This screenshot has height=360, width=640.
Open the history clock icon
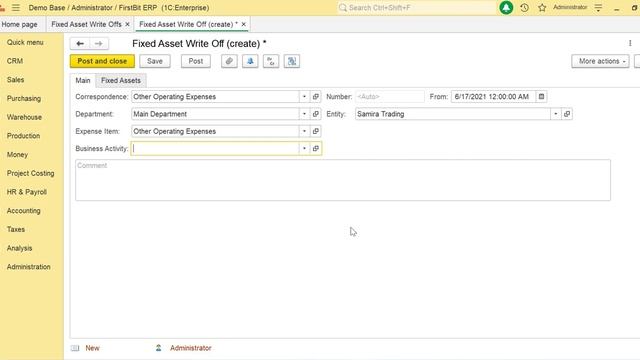pos(524,7)
